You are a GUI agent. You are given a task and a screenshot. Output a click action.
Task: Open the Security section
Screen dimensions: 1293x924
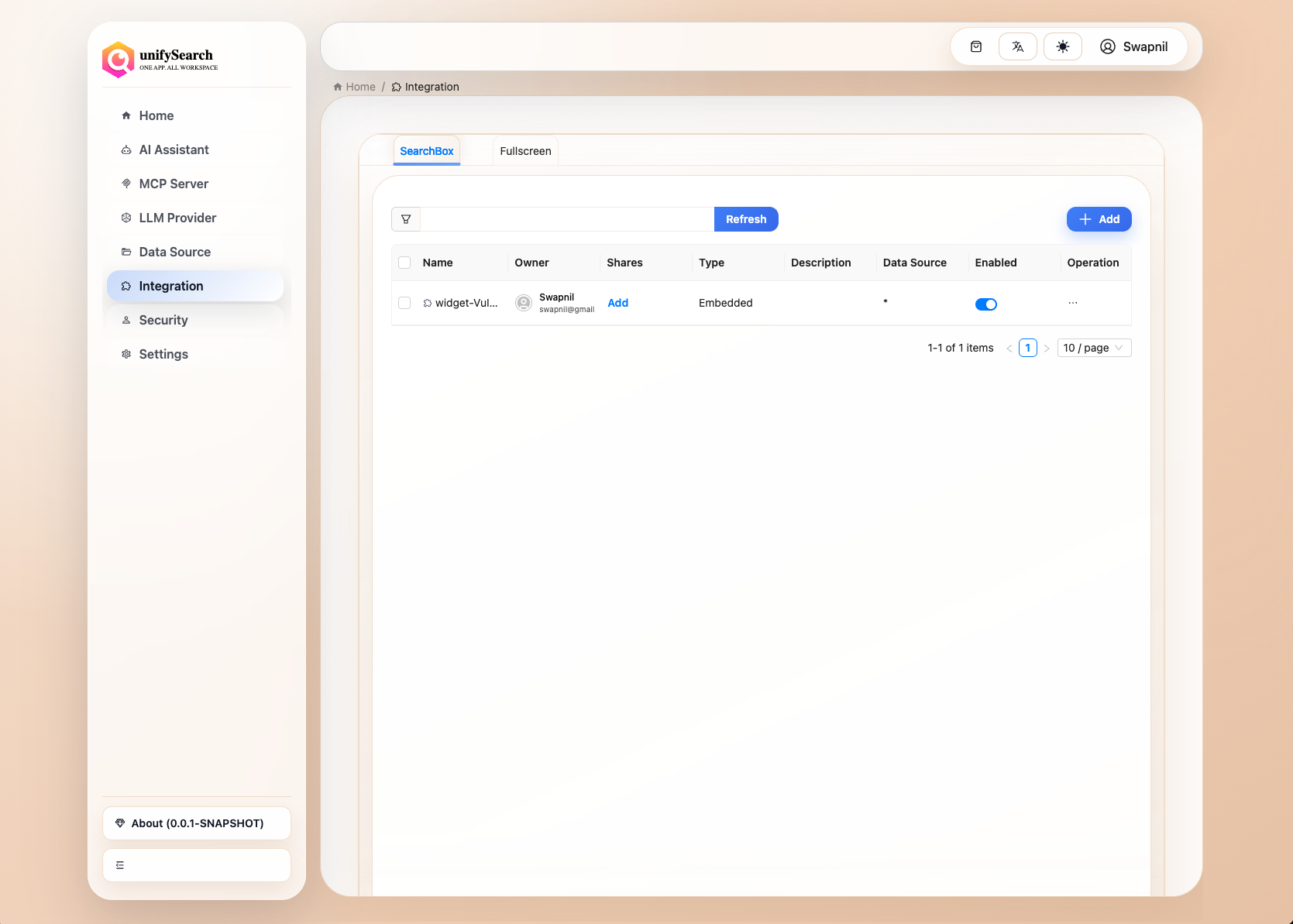point(163,320)
